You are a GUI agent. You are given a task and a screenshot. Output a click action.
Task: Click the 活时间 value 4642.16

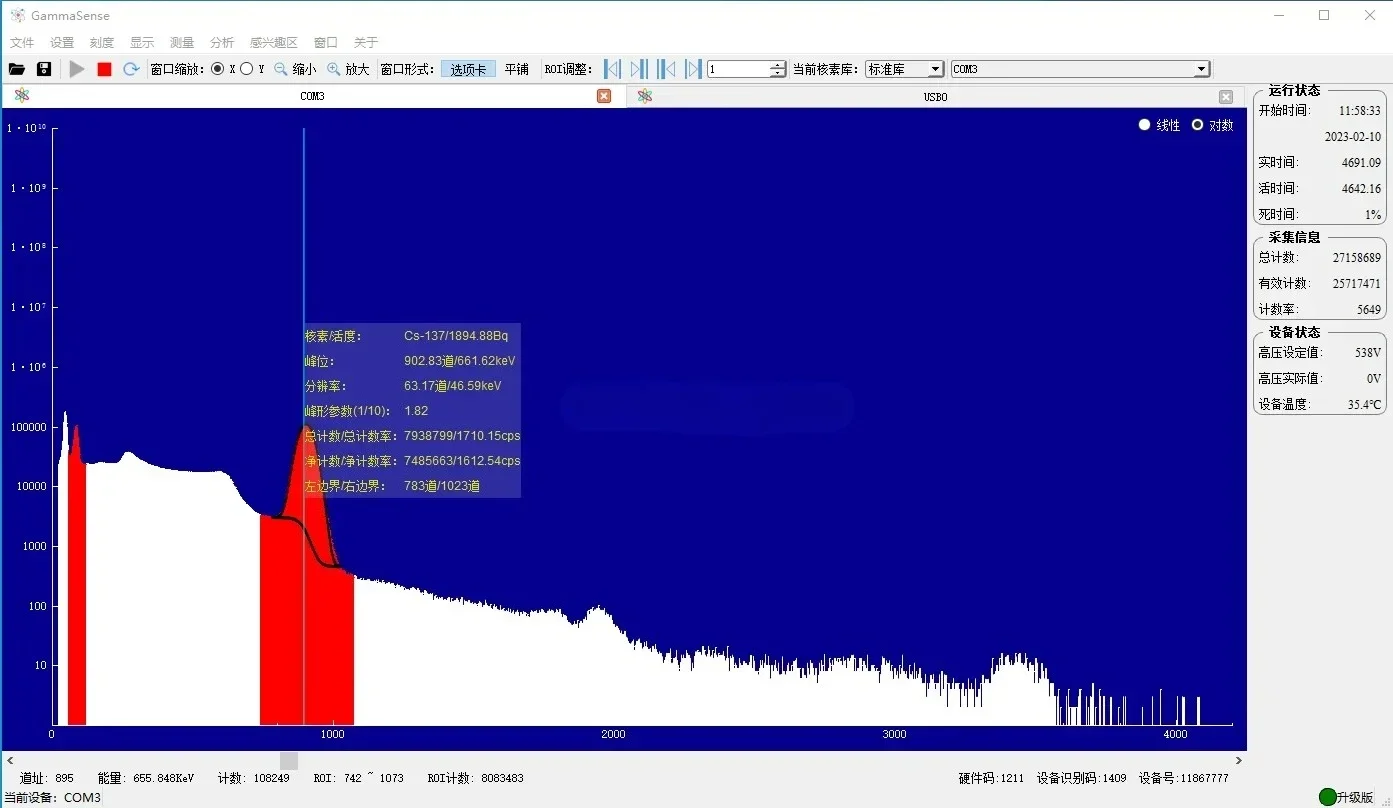tap(1361, 189)
